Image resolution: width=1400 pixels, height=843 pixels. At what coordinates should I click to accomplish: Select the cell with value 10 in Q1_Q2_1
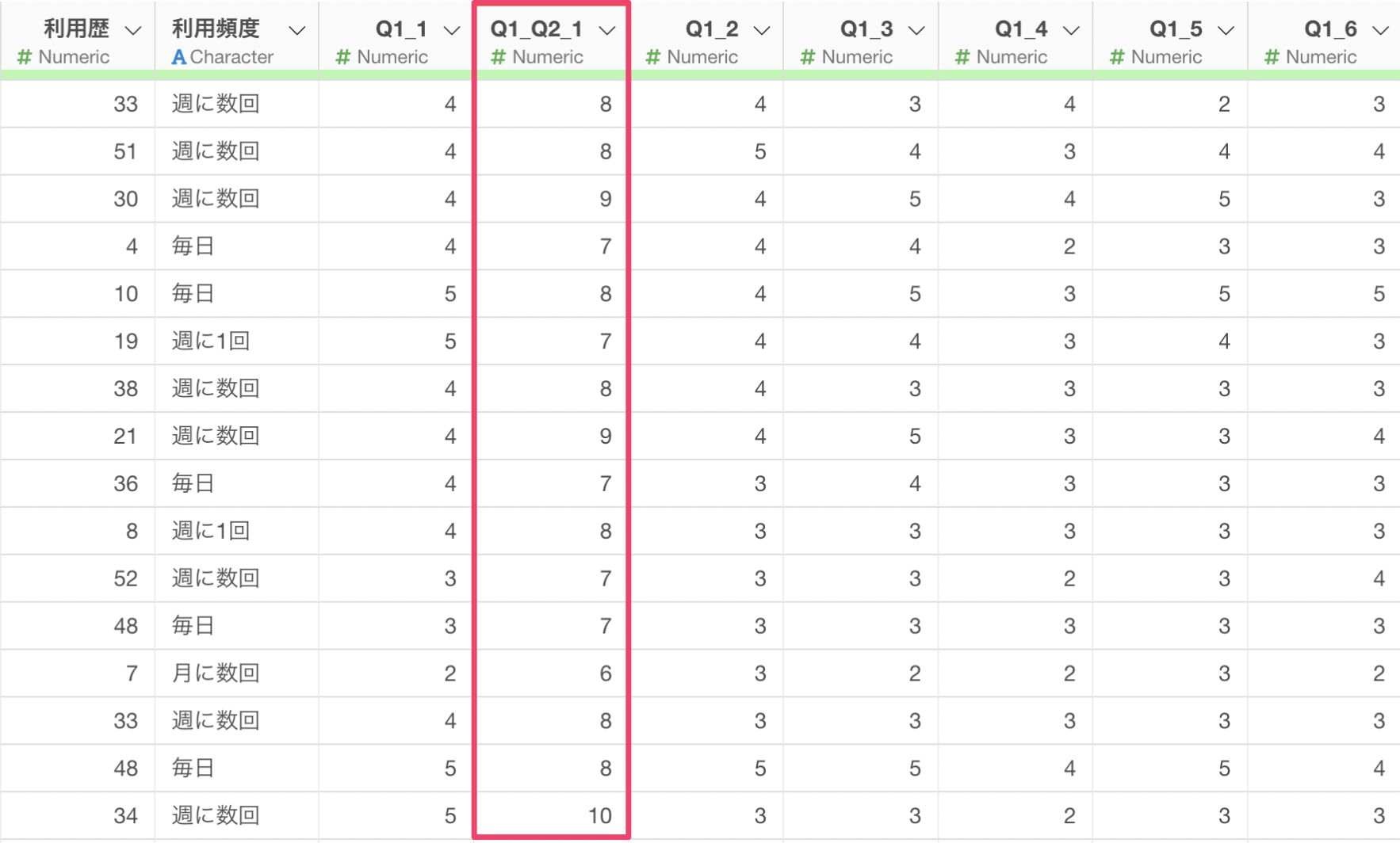[x=551, y=815]
